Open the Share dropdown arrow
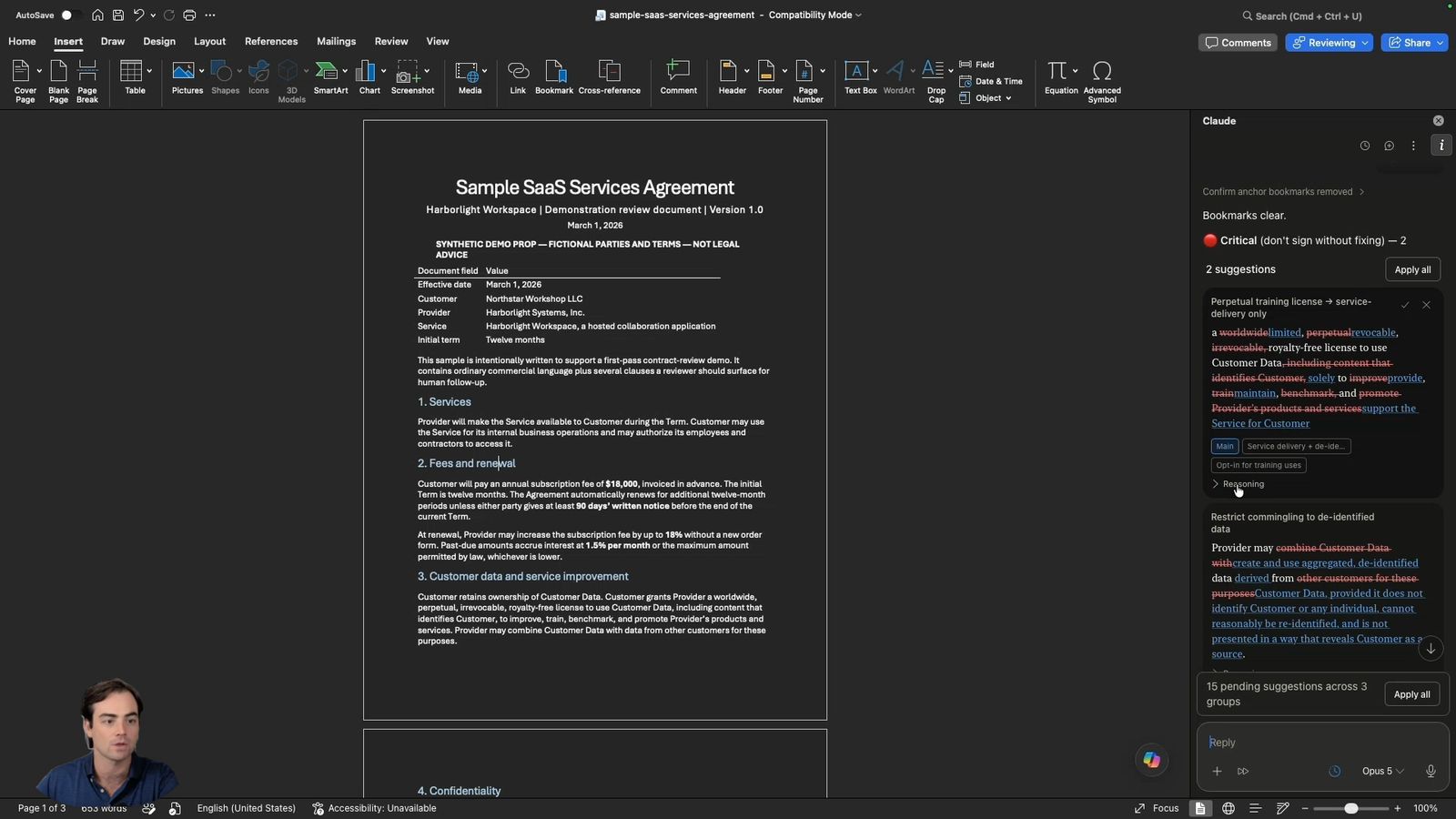The image size is (1456, 819). (1441, 43)
